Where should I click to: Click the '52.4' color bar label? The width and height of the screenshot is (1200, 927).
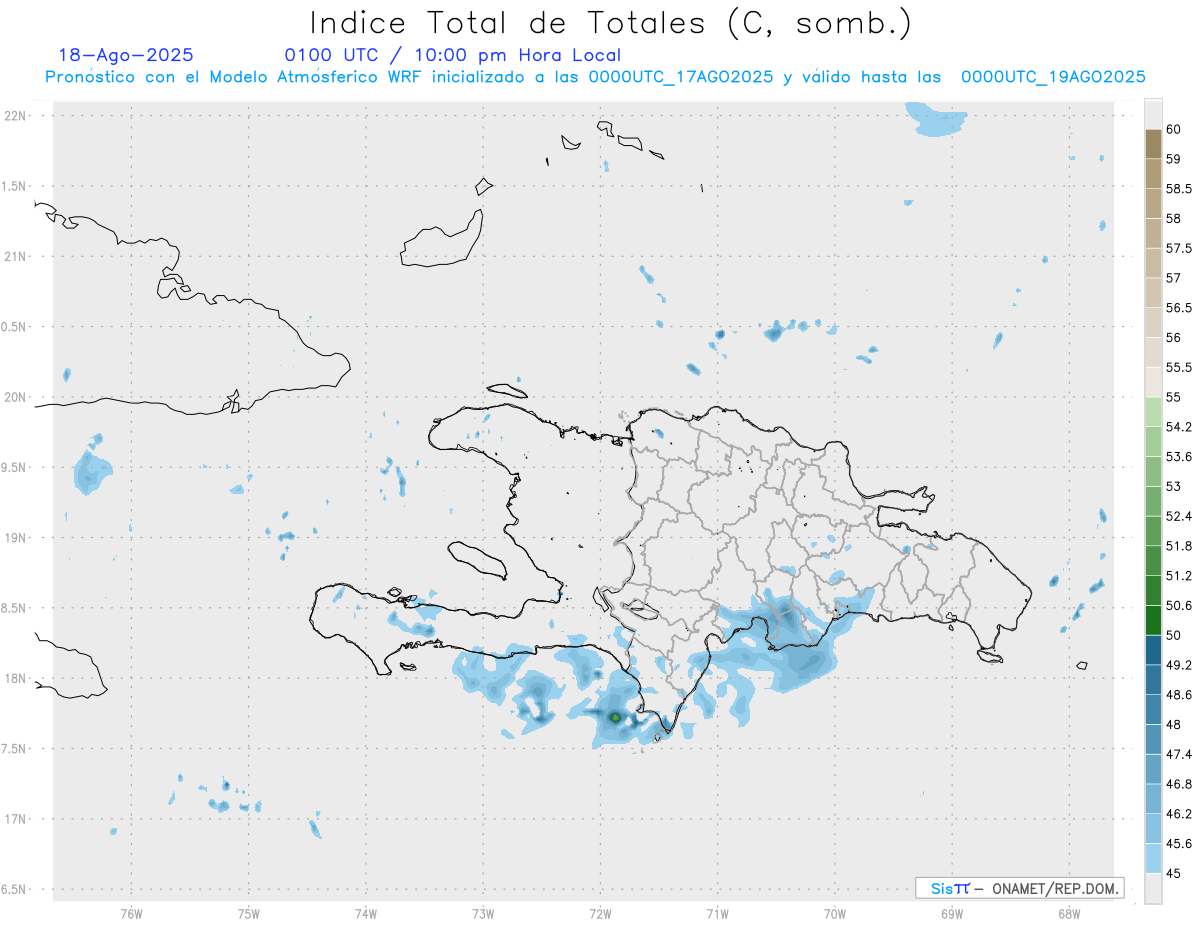[1179, 516]
